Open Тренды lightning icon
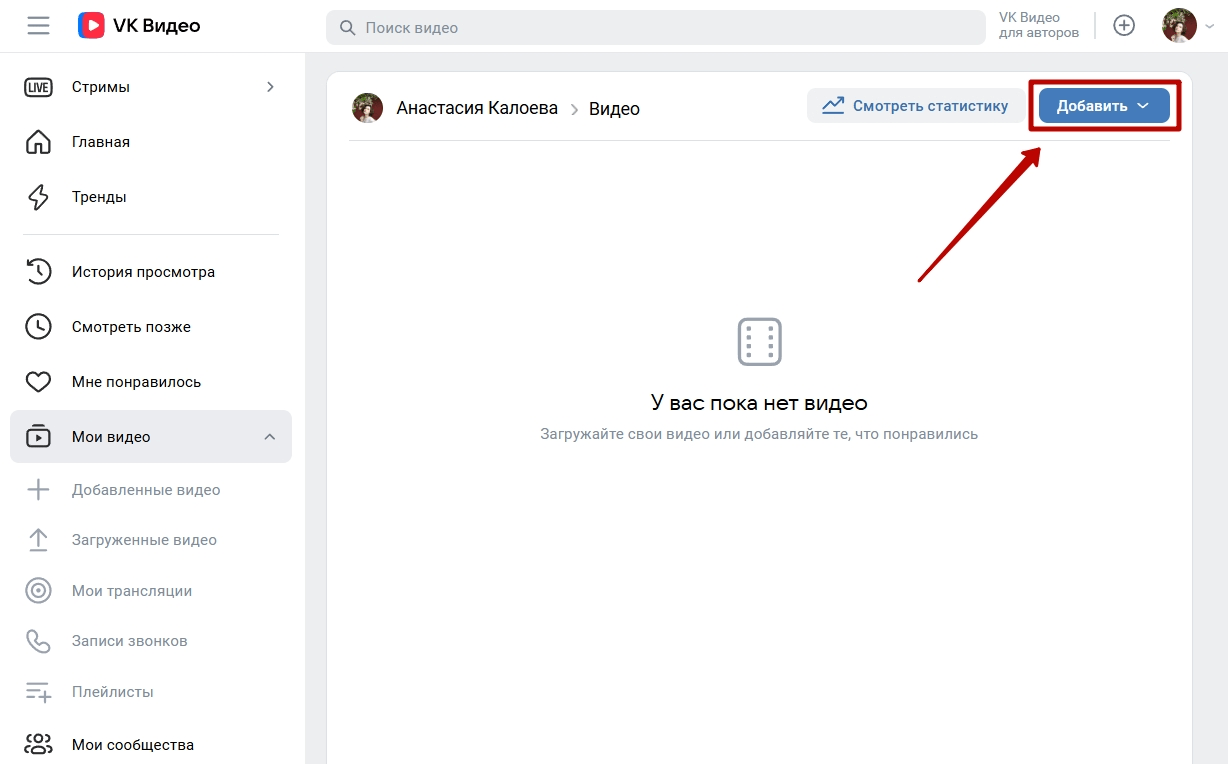Image resolution: width=1228 pixels, height=764 pixels. [x=38, y=197]
